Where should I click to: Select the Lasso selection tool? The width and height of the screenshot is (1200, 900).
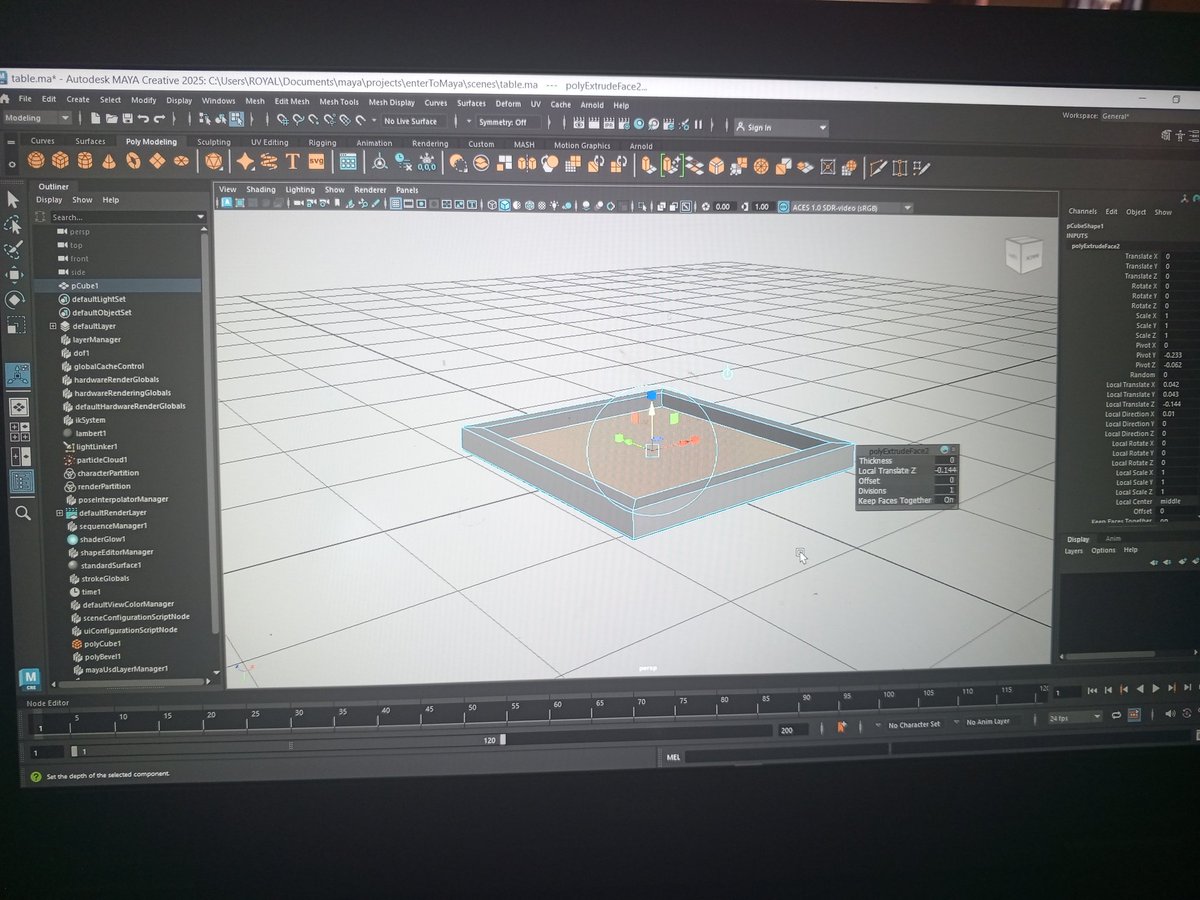coord(13,224)
